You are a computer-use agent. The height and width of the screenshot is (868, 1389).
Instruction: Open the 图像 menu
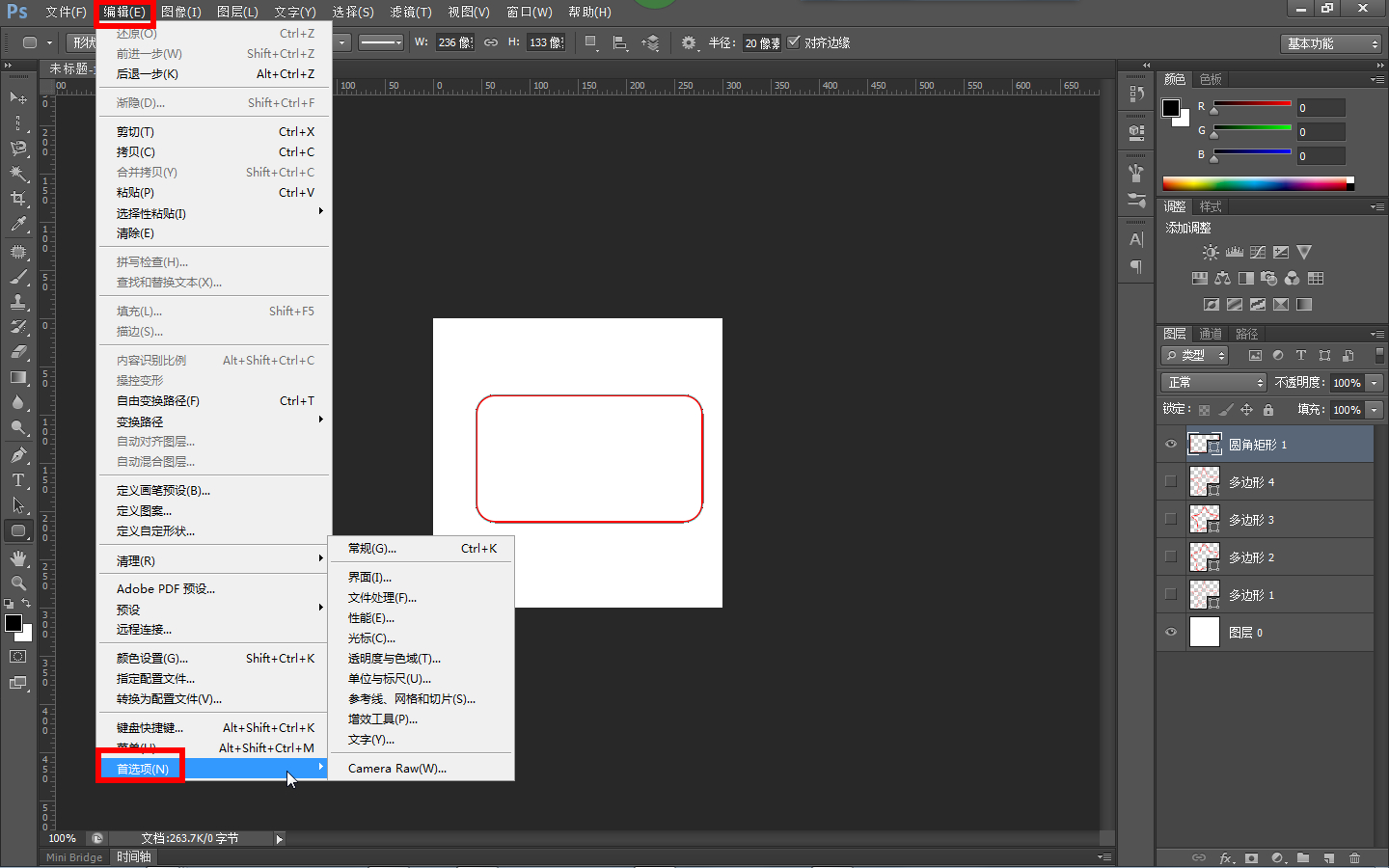coord(181,12)
